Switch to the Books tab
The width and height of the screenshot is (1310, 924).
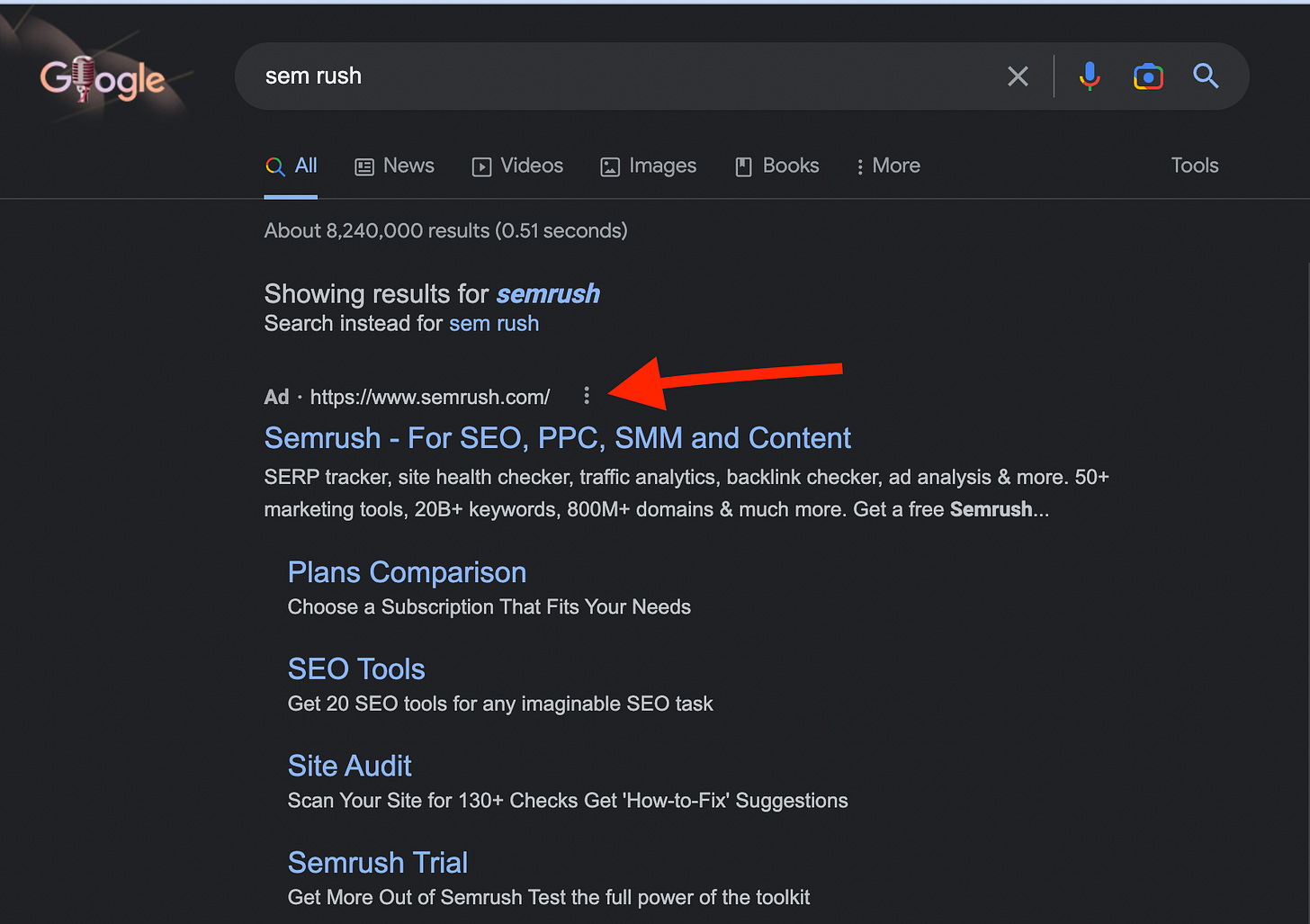[x=777, y=166]
